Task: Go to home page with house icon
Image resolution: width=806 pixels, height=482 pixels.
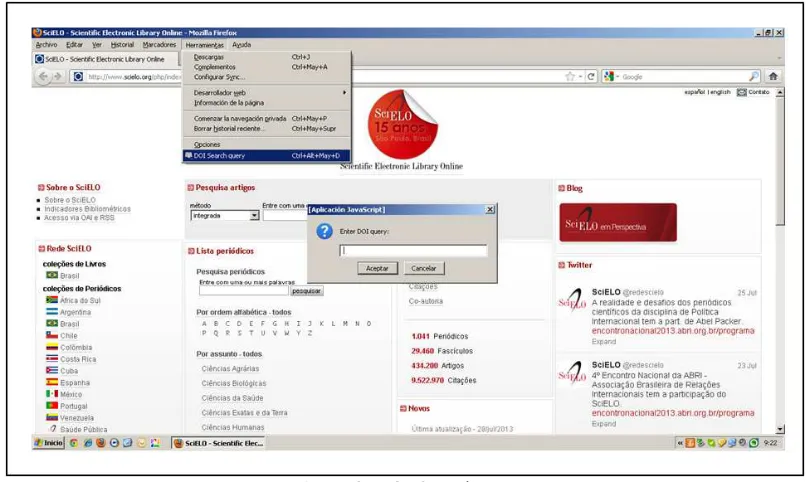Action: pyautogui.click(x=773, y=77)
